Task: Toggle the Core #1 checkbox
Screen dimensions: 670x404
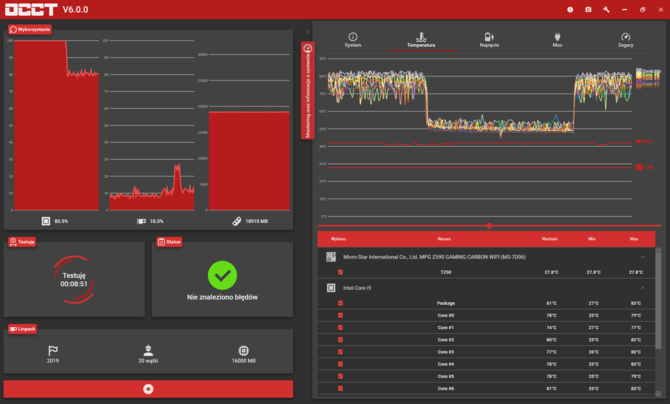Action: pyautogui.click(x=341, y=327)
